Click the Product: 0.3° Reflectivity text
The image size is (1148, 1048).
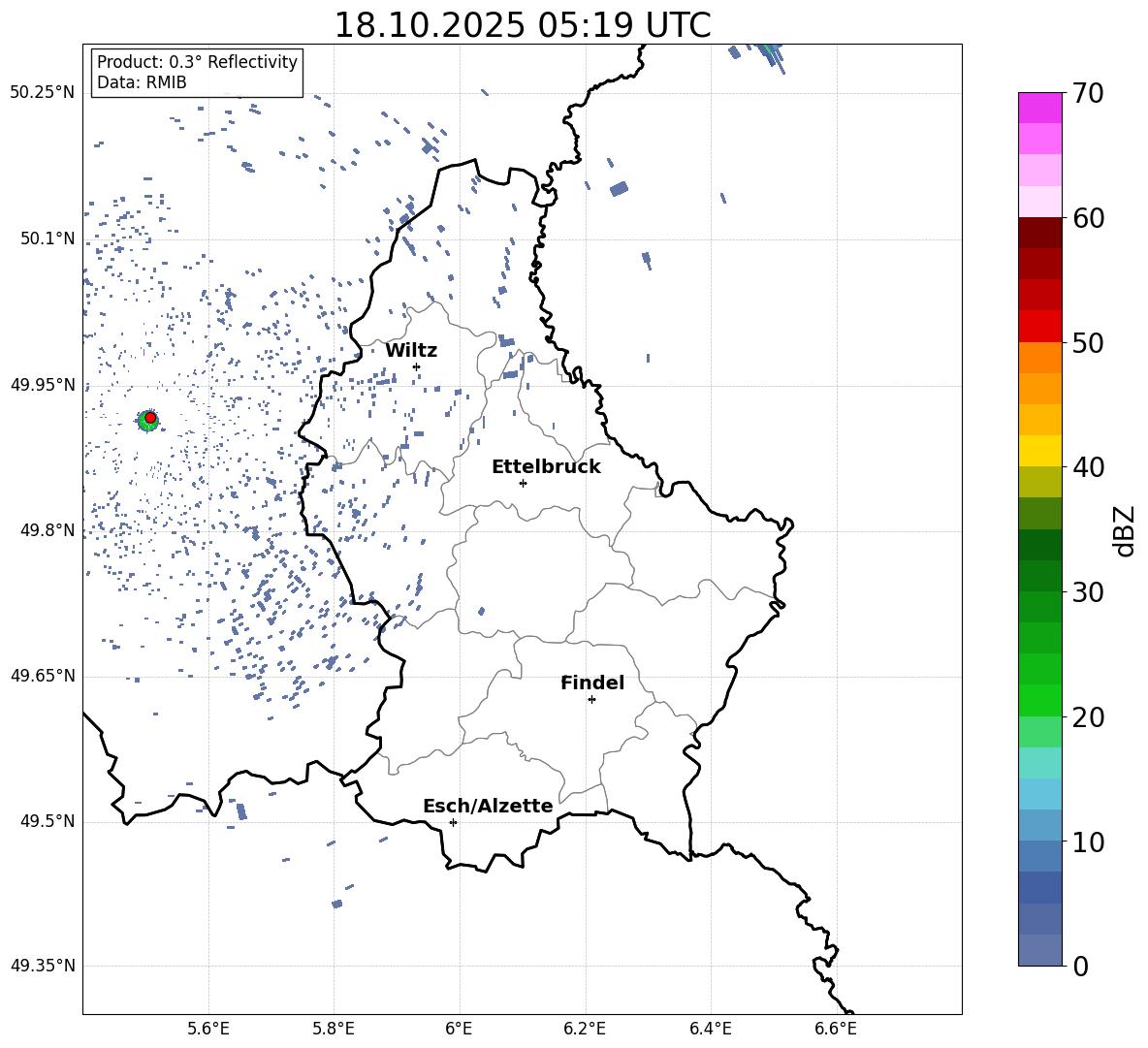pos(197,62)
